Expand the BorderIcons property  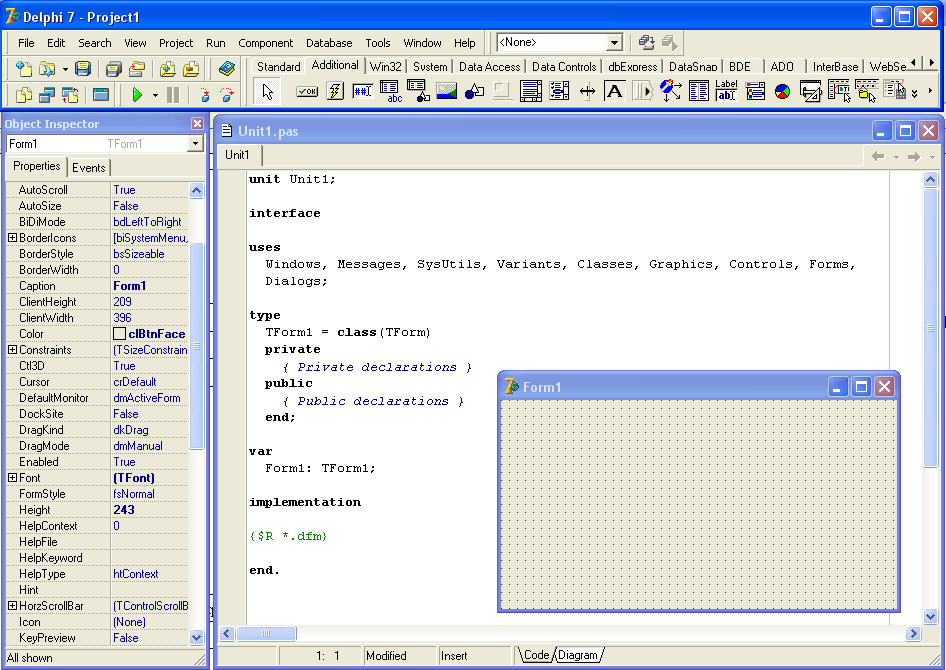(12, 238)
